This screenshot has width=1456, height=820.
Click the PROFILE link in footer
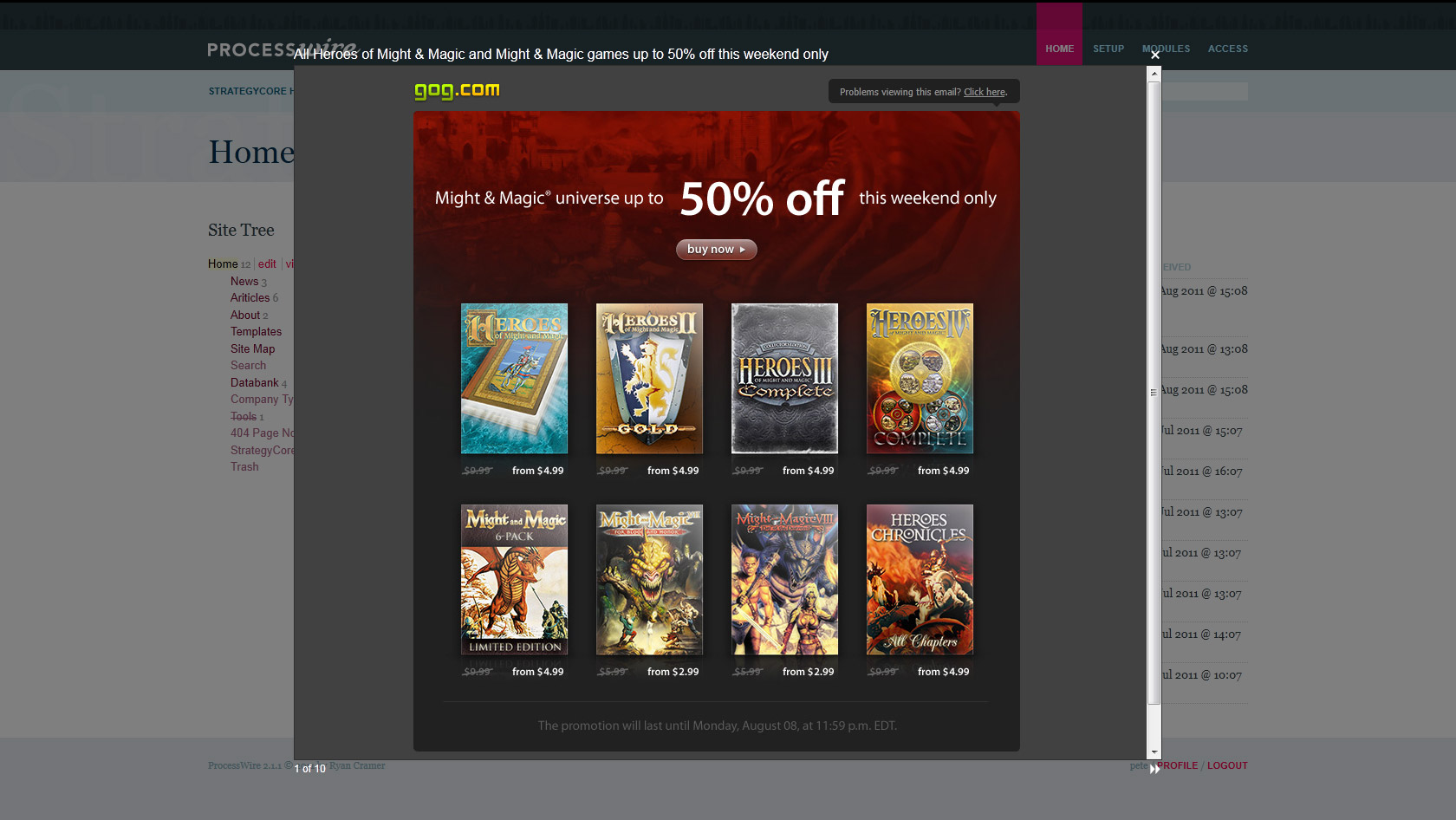tap(1178, 765)
